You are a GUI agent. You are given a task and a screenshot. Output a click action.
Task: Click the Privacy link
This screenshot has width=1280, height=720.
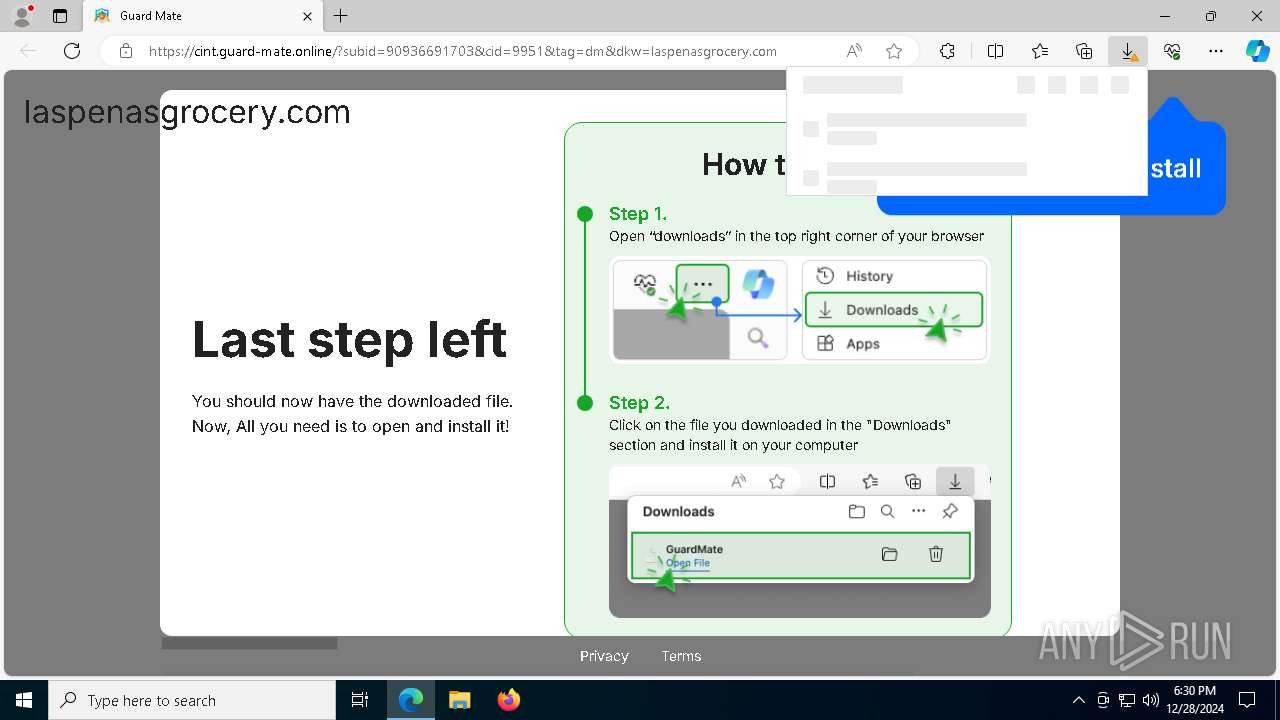point(604,656)
